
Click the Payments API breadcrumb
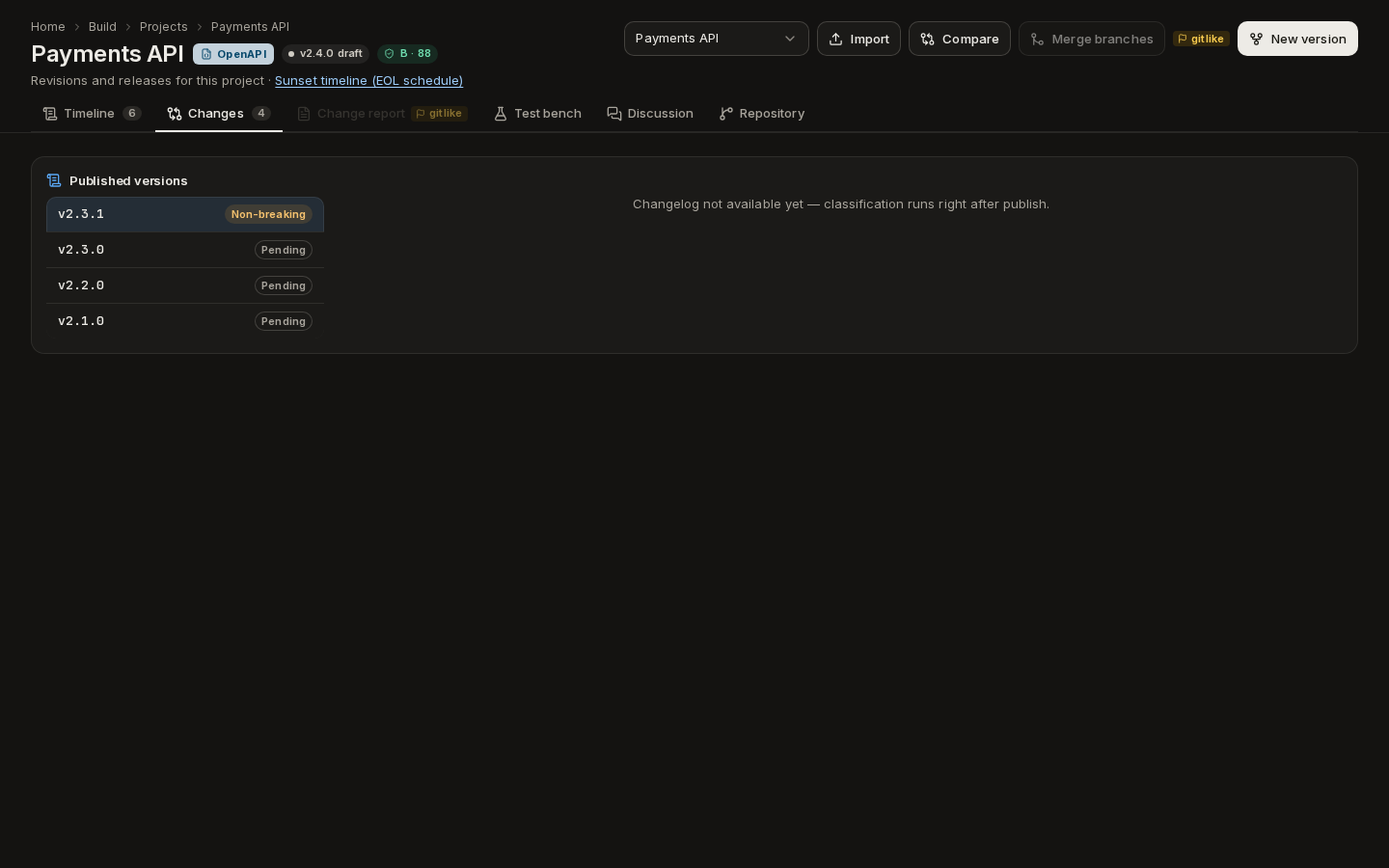(x=250, y=26)
